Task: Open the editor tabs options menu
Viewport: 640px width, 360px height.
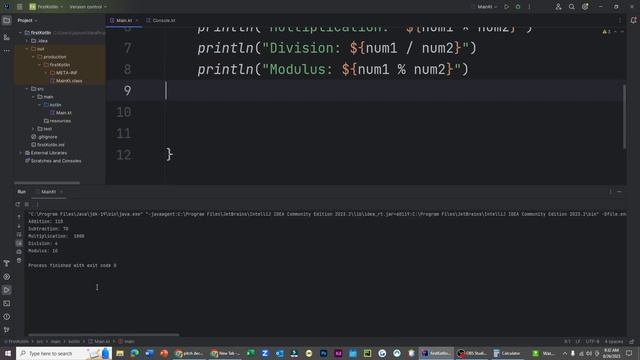Action: tap(620, 20)
